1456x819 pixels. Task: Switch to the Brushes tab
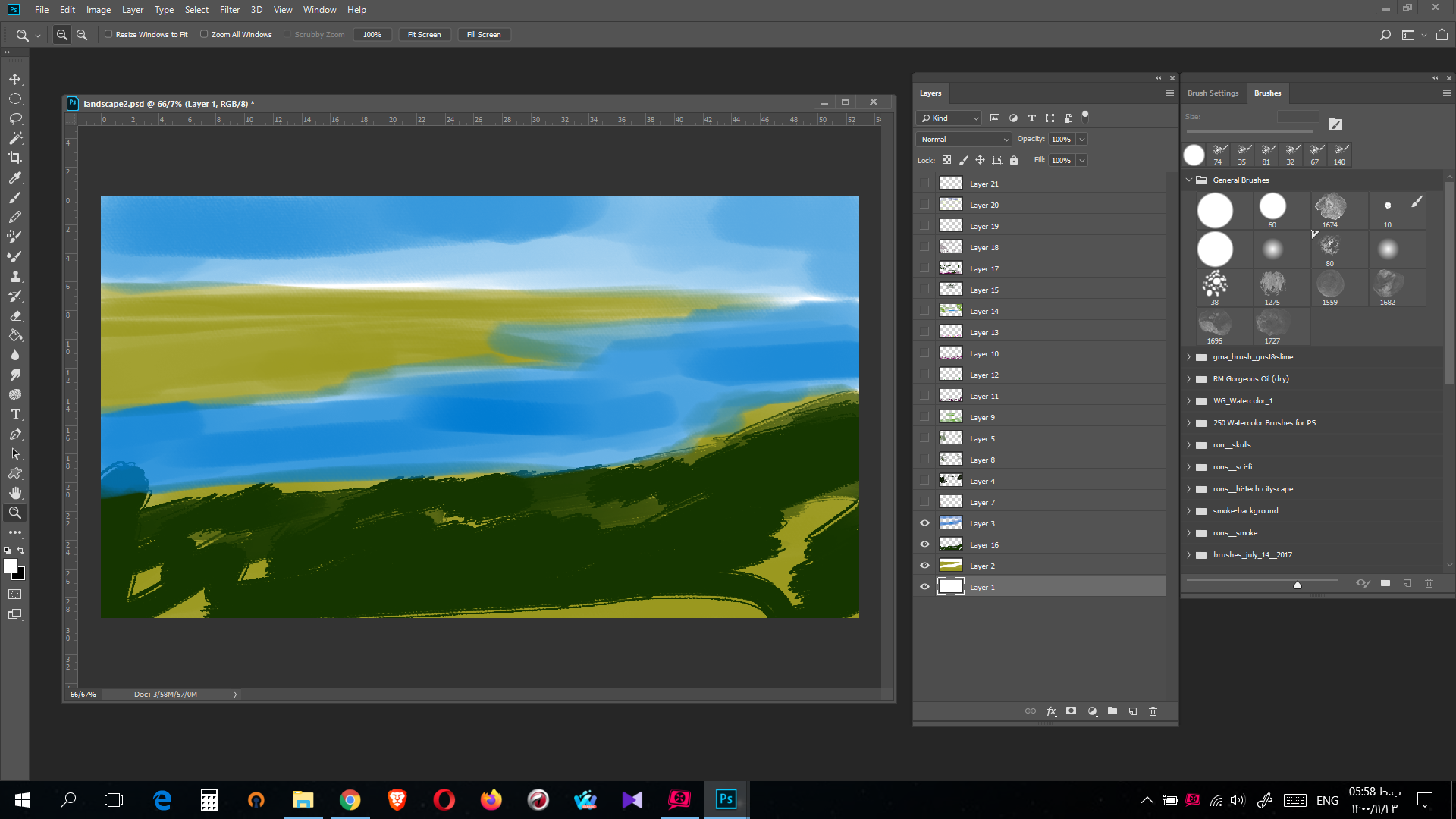(1267, 93)
